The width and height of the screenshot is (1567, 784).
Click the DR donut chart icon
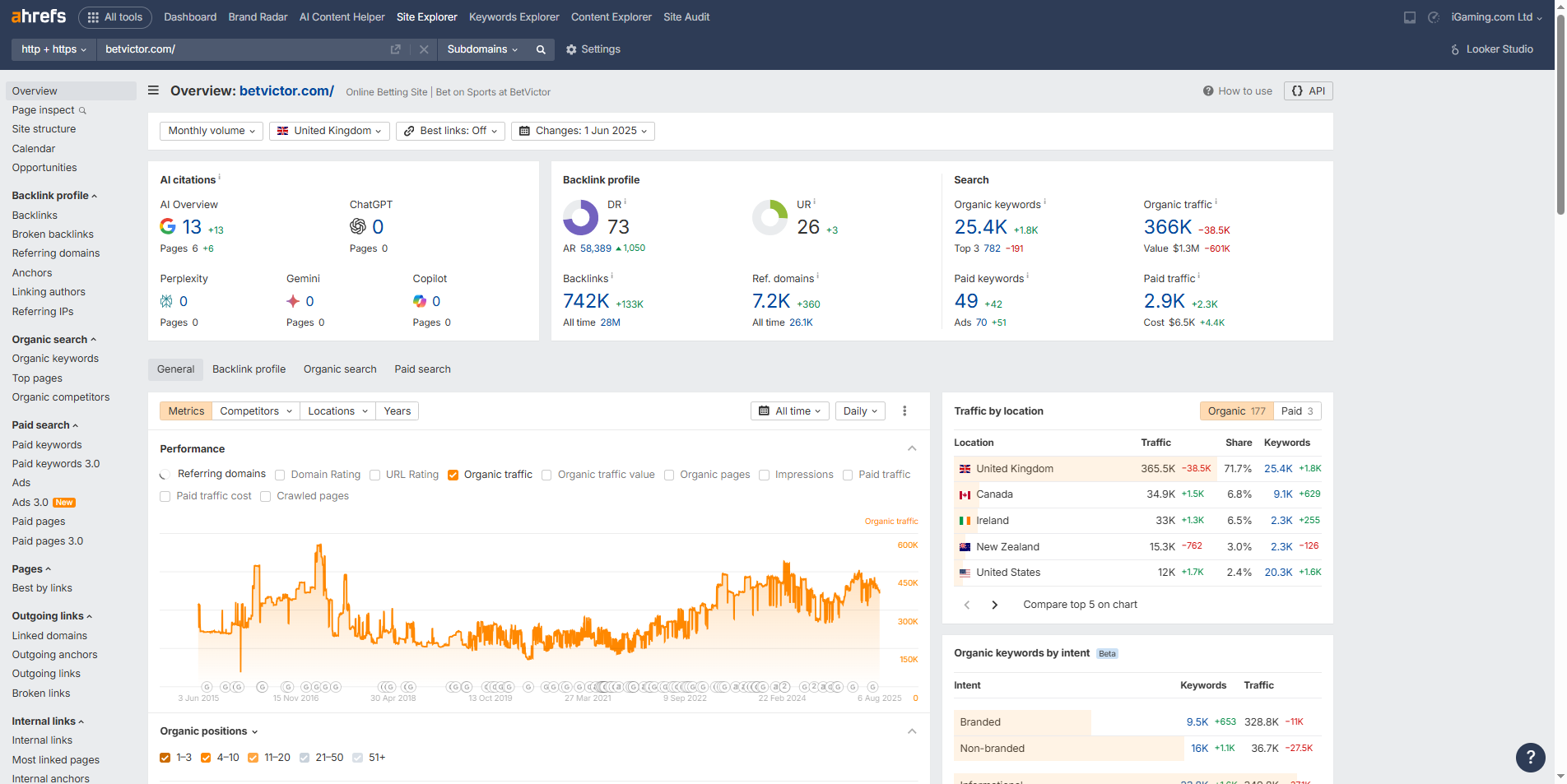pos(581,217)
